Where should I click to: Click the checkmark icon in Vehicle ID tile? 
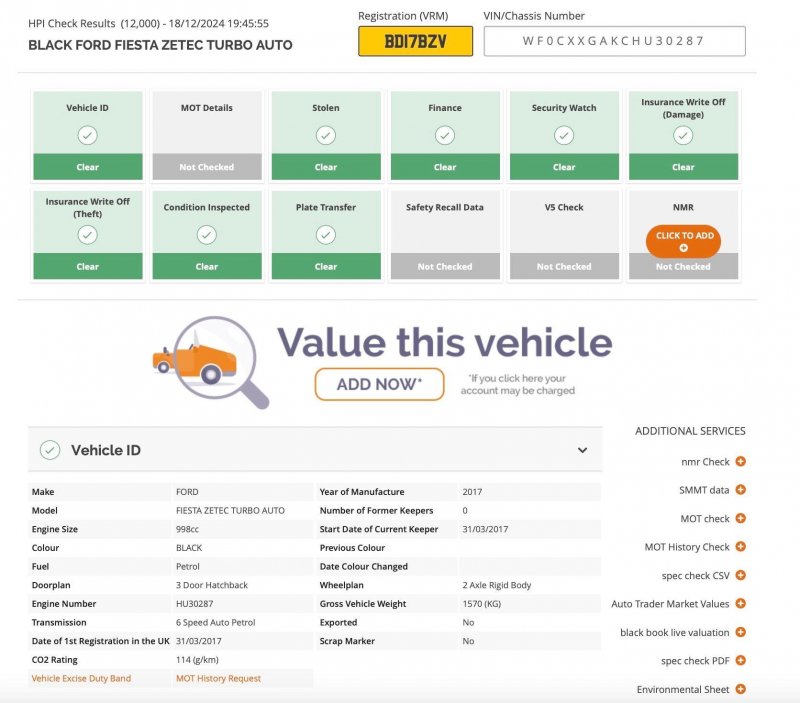pyautogui.click(x=88, y=135)
